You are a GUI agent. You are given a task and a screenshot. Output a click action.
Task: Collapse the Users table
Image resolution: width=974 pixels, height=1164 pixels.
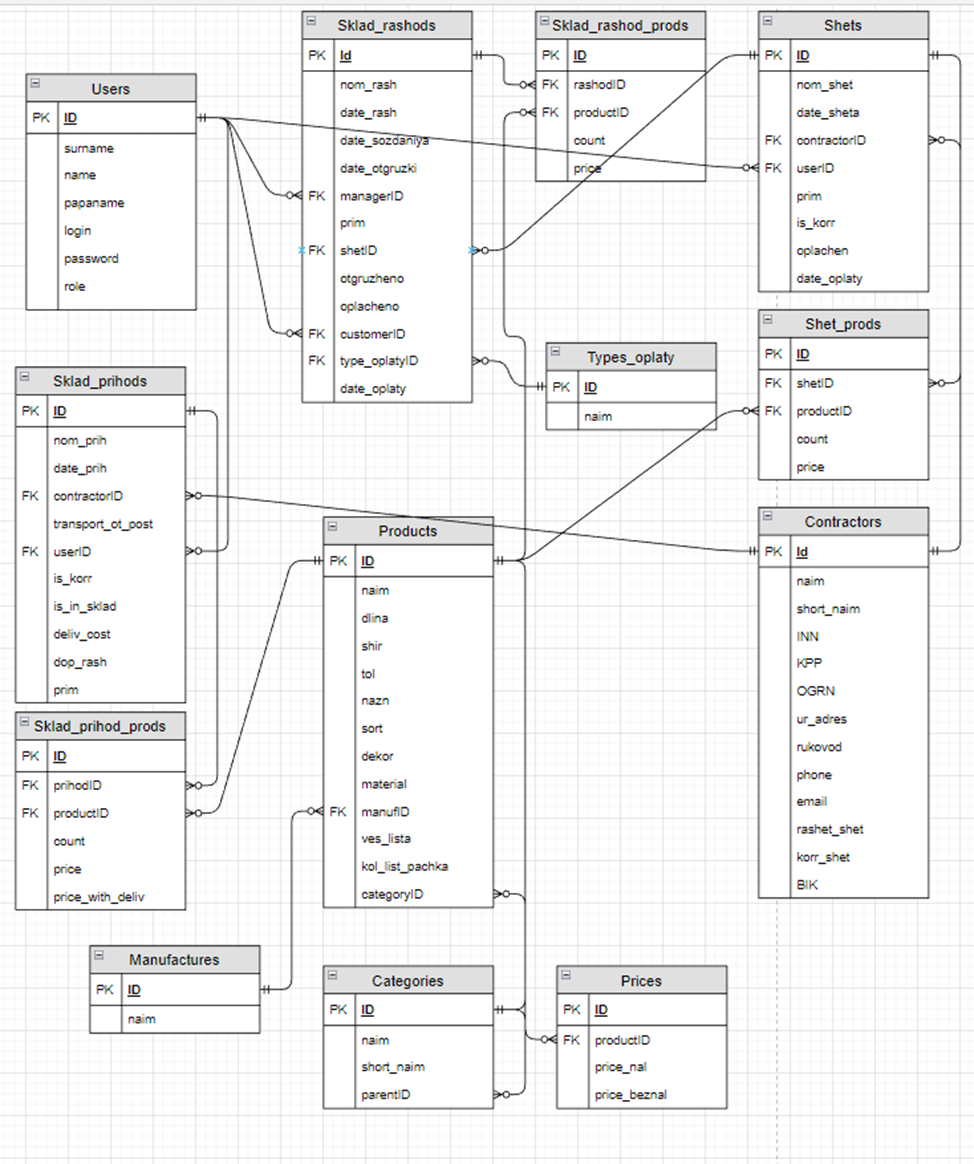click(36, 84)
